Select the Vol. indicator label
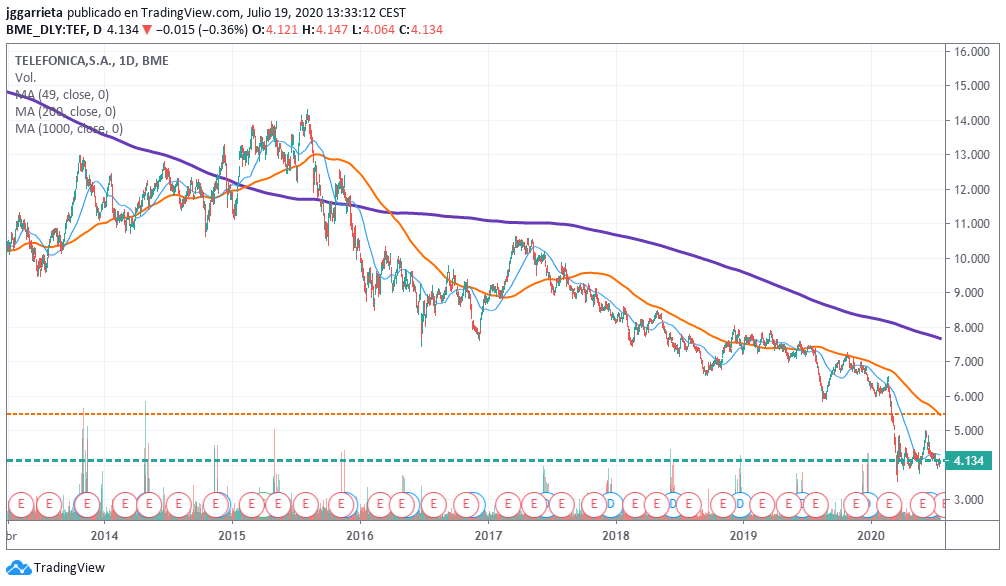The image size is (1006, 586). [26, 78]
